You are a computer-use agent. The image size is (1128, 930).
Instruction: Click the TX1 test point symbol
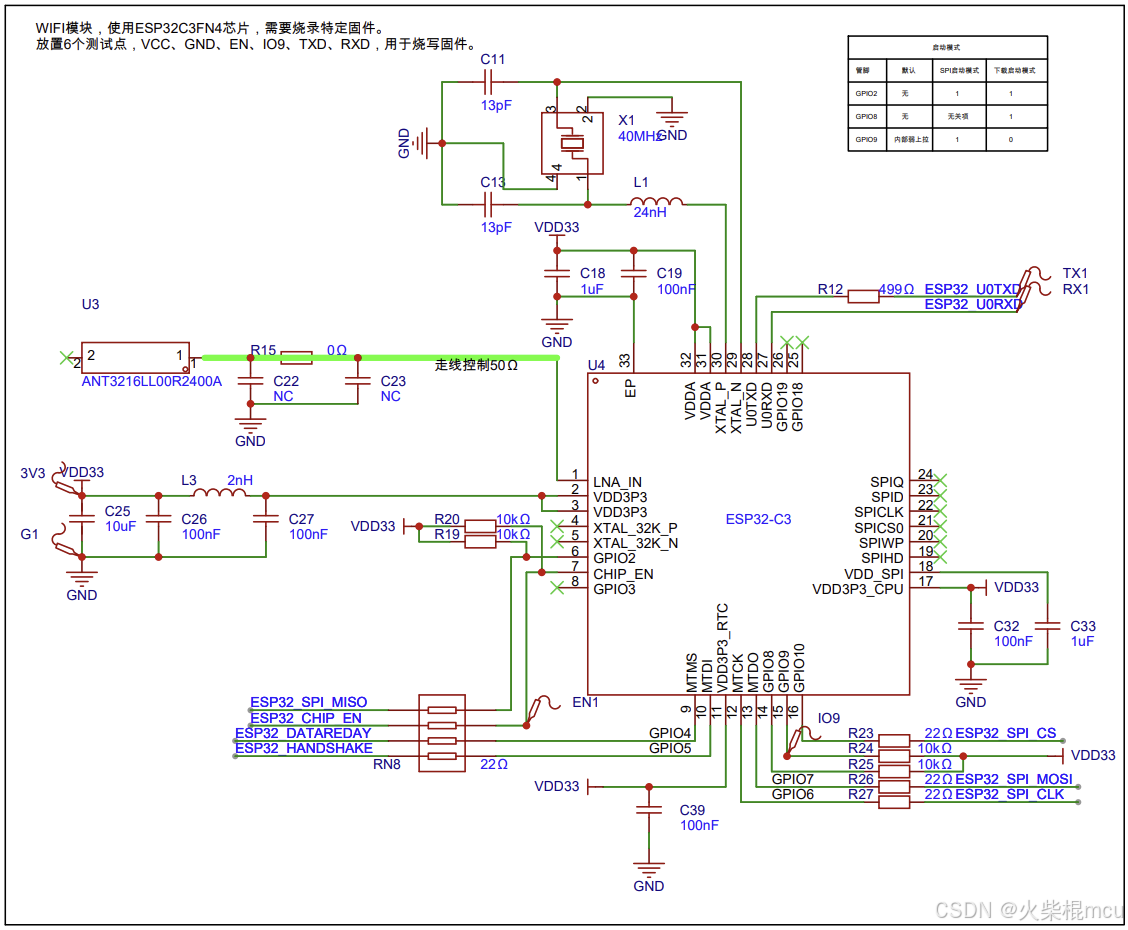(x=1034, y=281)
